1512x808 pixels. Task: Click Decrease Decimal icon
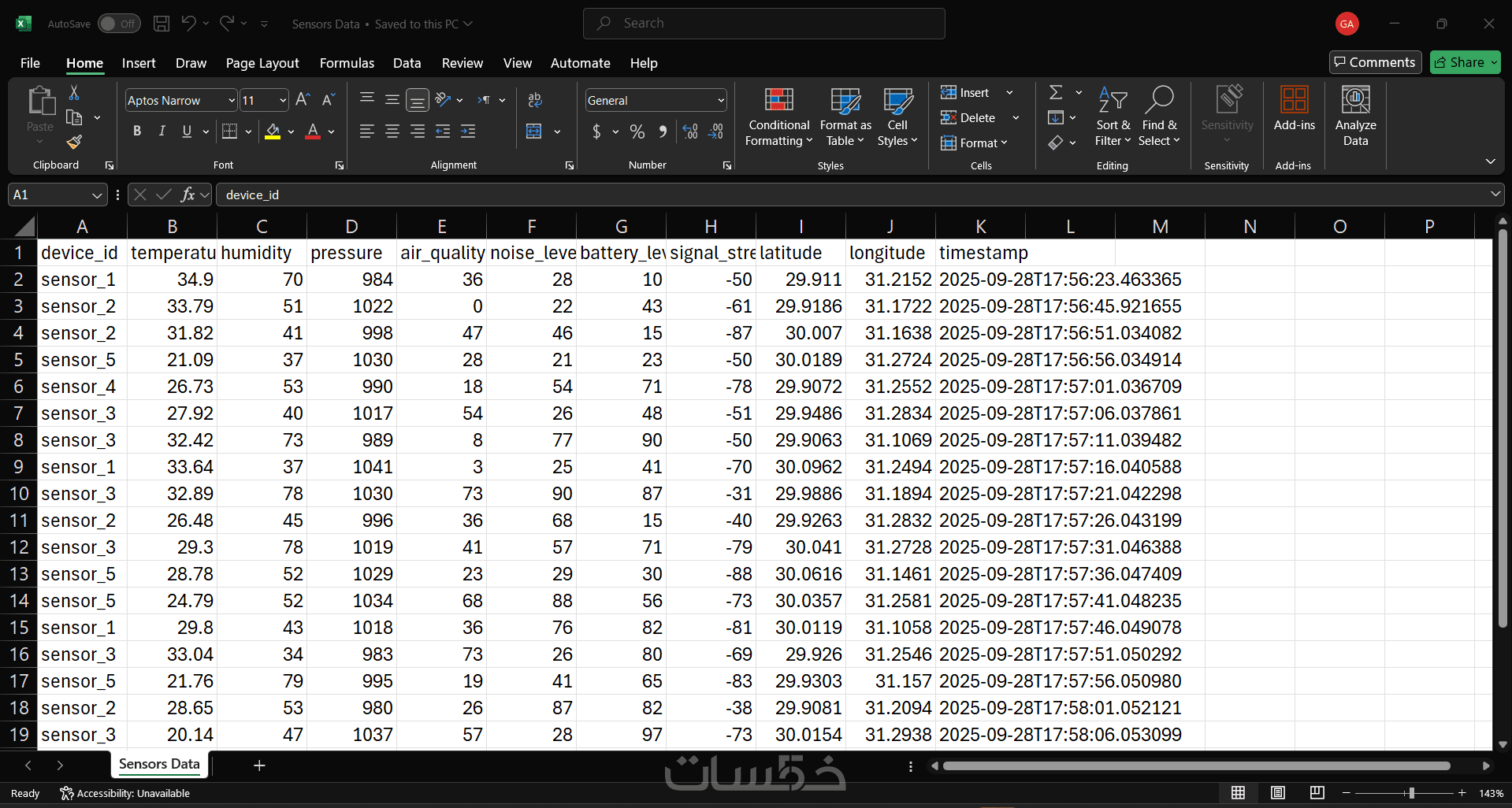(x=715, y=132)
